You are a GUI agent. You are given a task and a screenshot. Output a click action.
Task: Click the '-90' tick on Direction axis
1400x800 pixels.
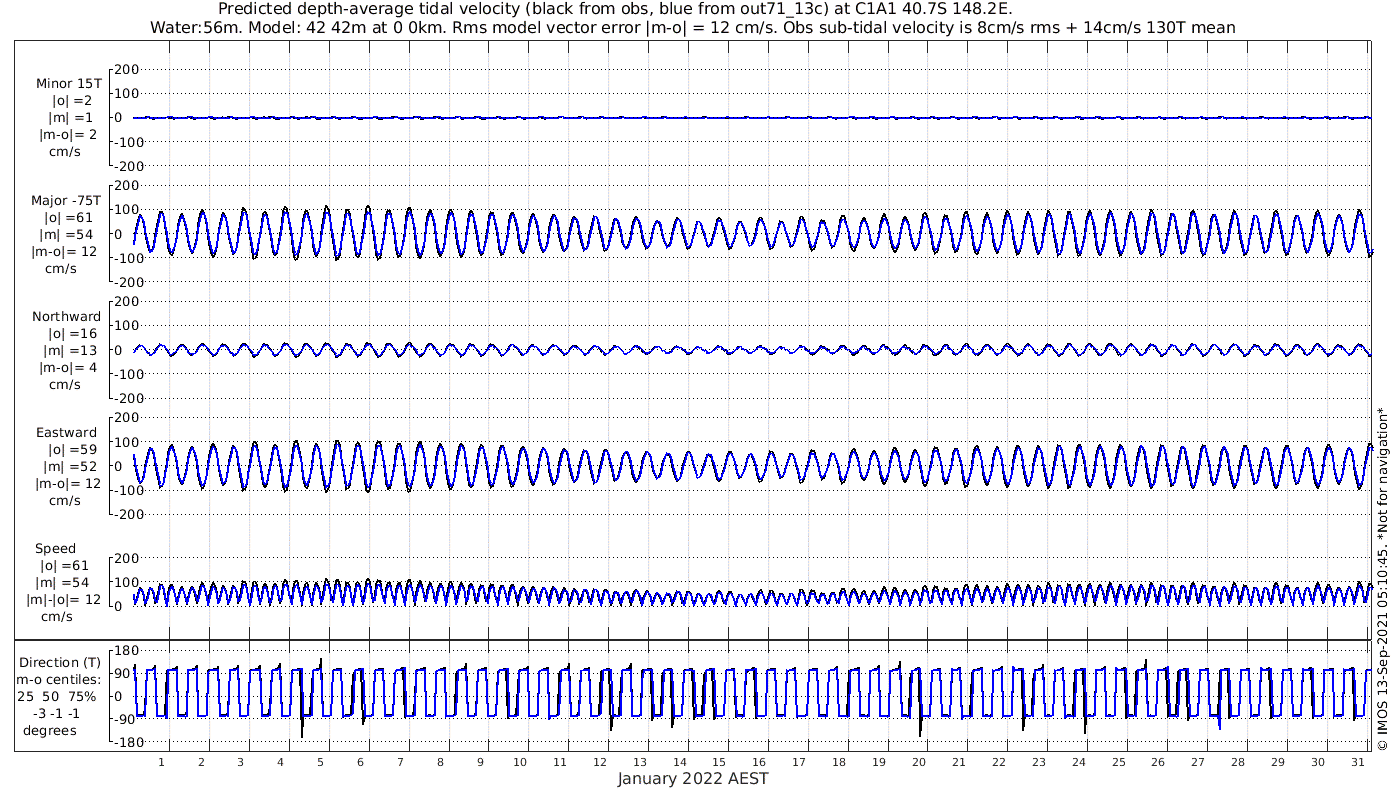click(x=125, y=720)
